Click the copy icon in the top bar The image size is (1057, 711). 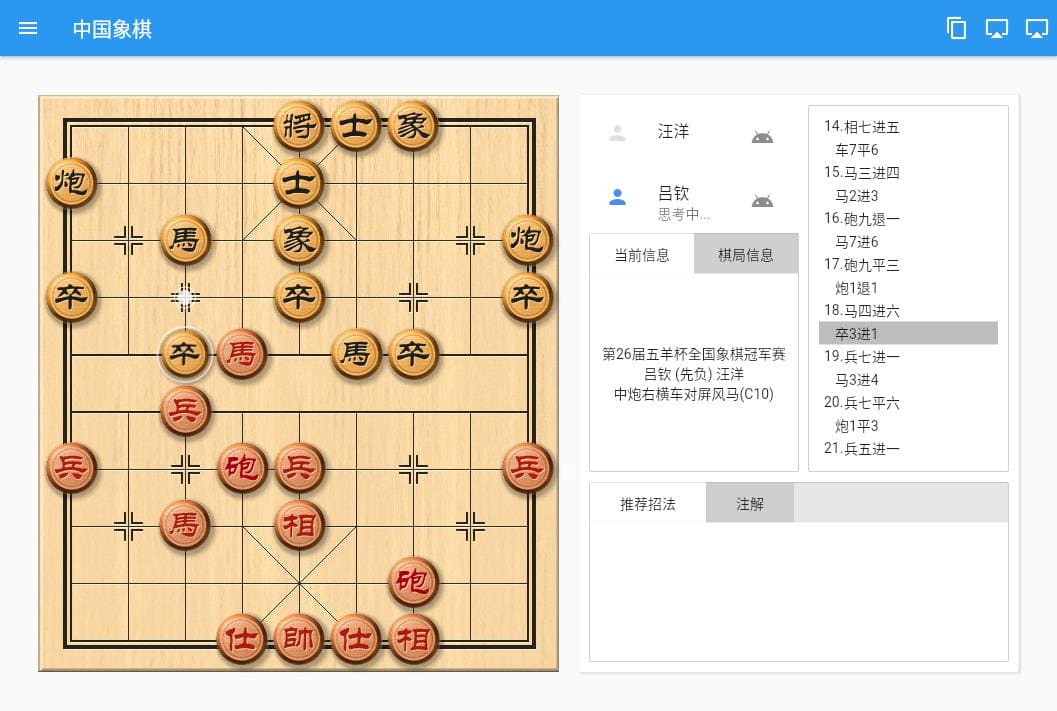pos(956,28)
